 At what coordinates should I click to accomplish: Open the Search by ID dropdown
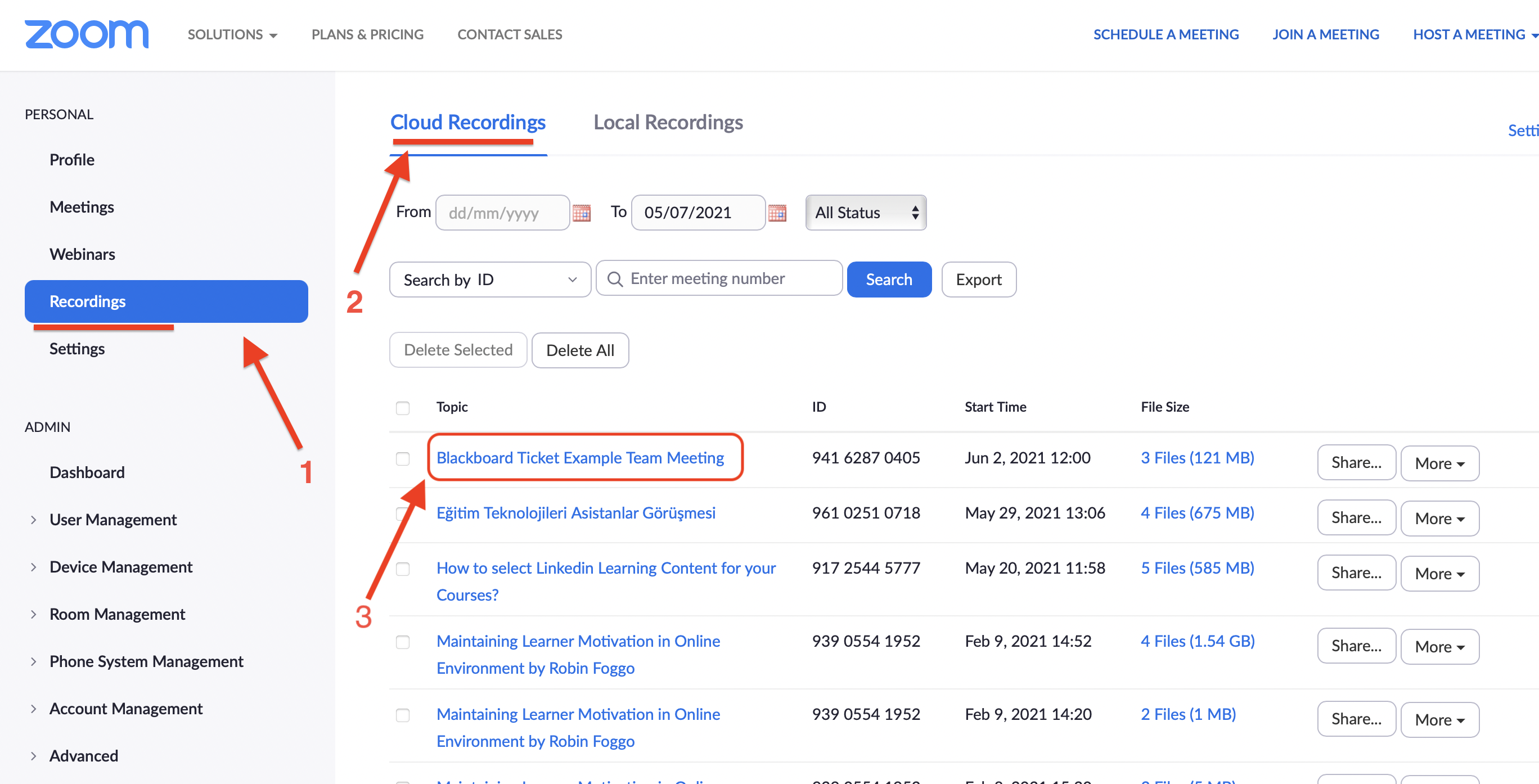(490, 280)
